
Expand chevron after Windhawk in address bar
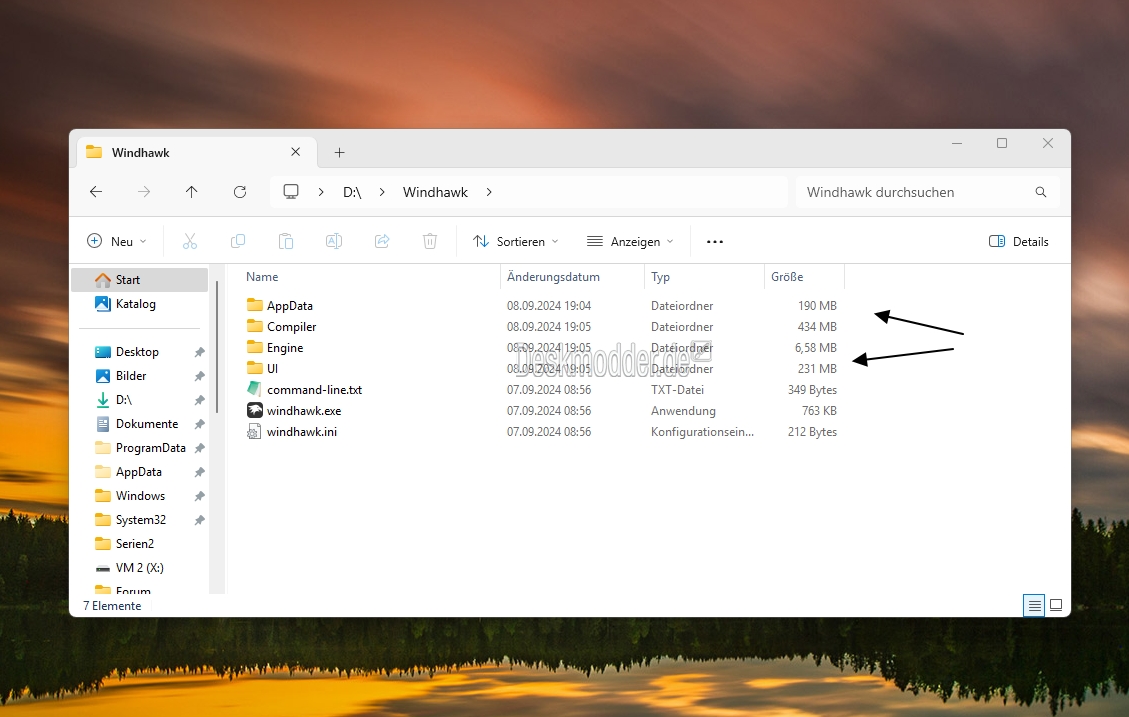coord(489,192)
